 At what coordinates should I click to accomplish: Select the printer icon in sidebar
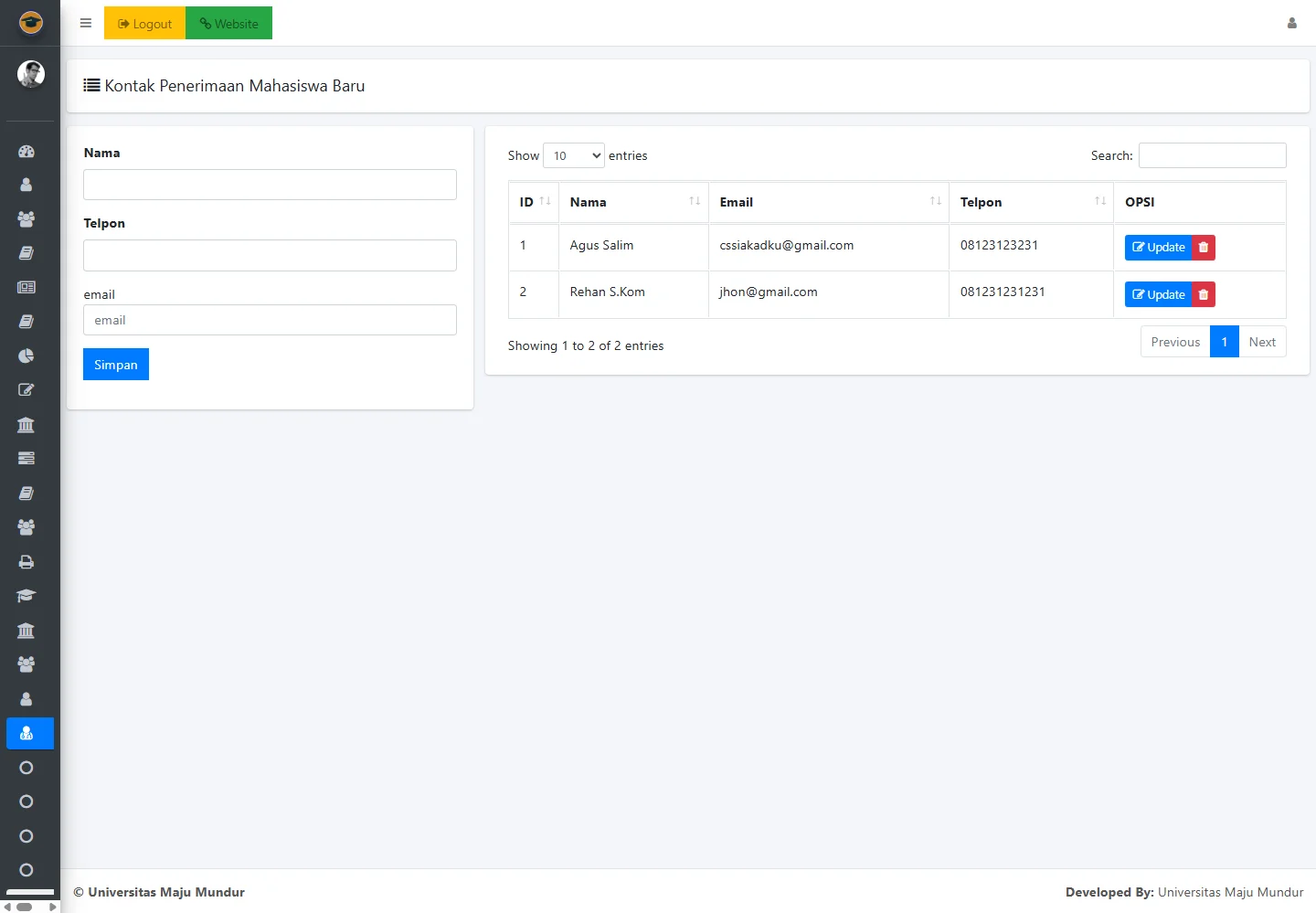point(27,562)
